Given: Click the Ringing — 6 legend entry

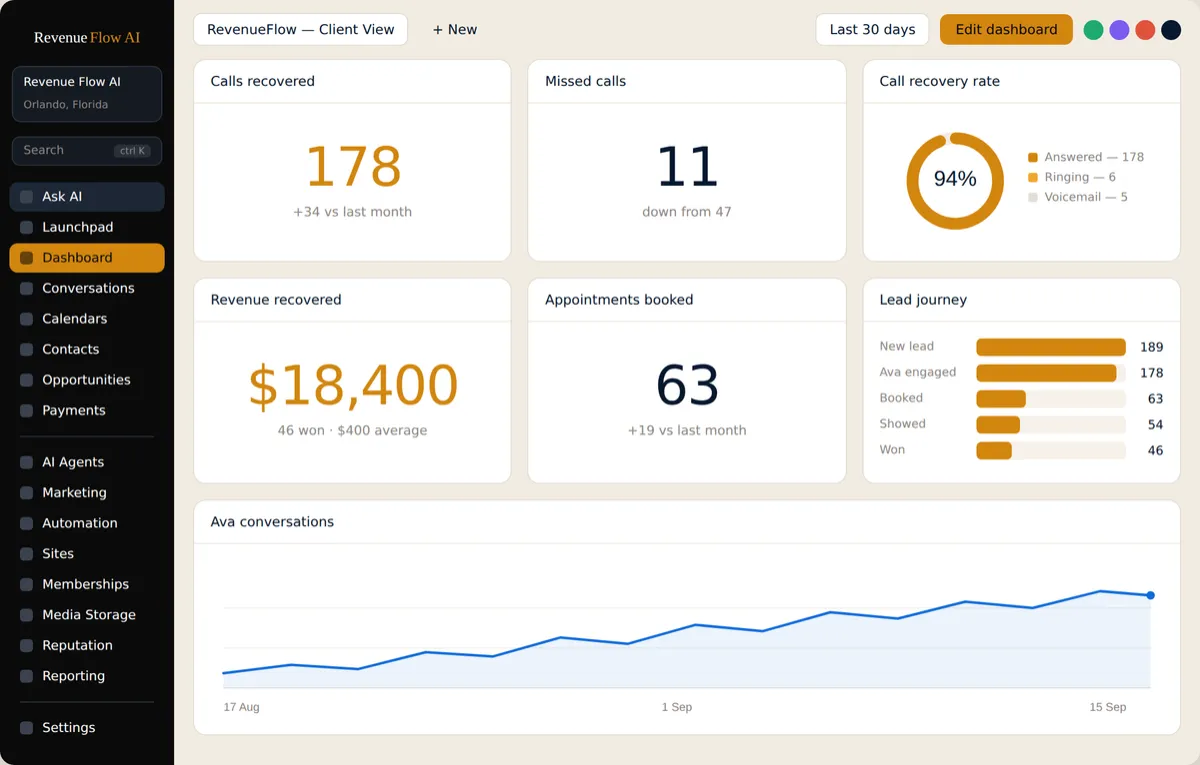Looking at the screenshot, I should click(1072, 177).
